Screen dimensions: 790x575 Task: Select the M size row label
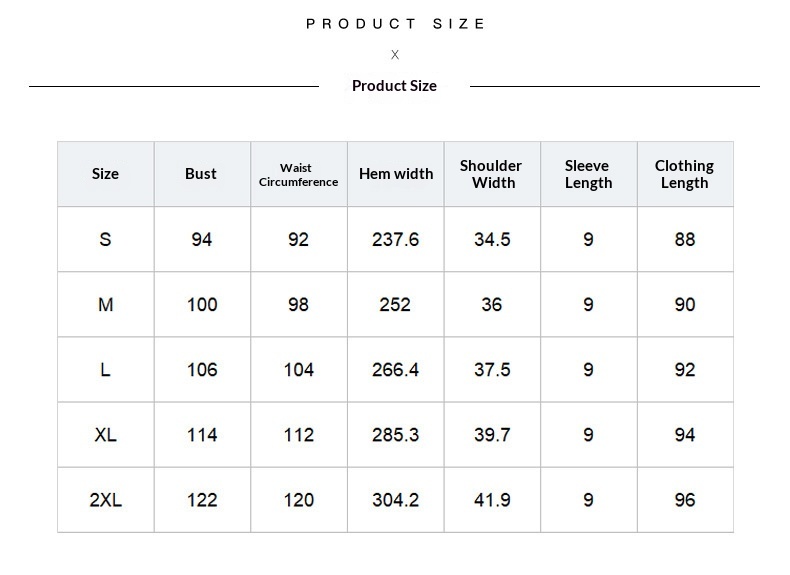click(x=105, y=304)
